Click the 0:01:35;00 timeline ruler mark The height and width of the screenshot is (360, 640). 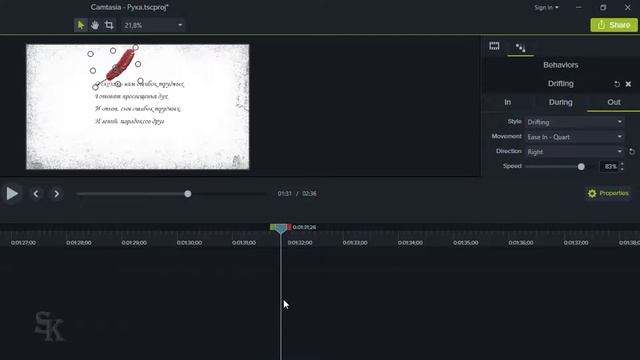[465, 243]
